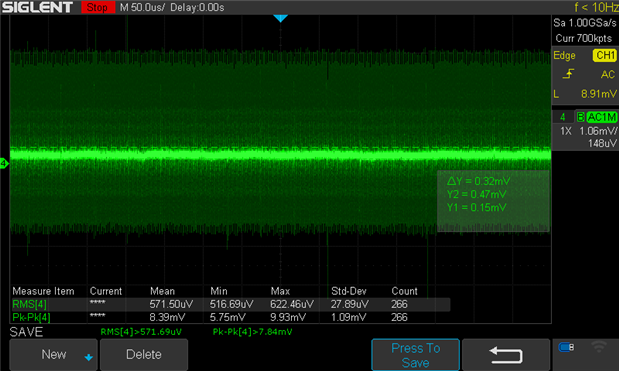Click the blue trigger position marker
619x371 pixels.
tap(280, 18)
